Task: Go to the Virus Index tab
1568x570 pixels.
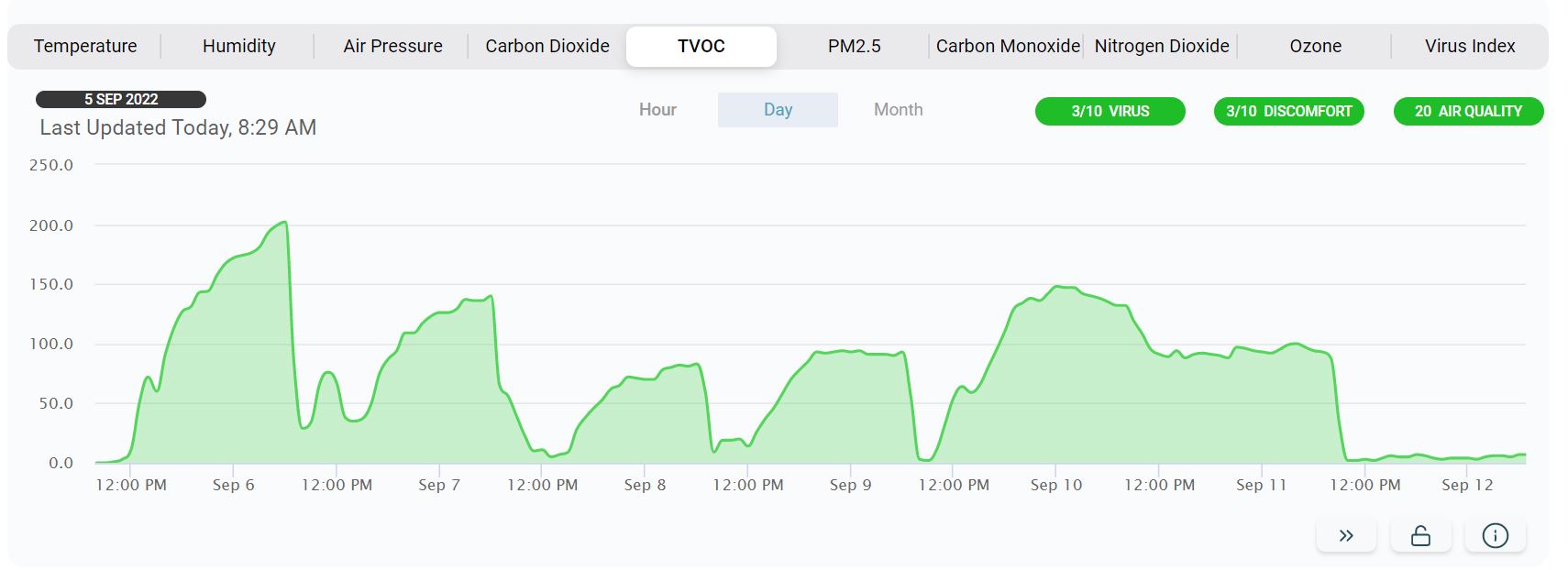Action: tap(1469, 46)
